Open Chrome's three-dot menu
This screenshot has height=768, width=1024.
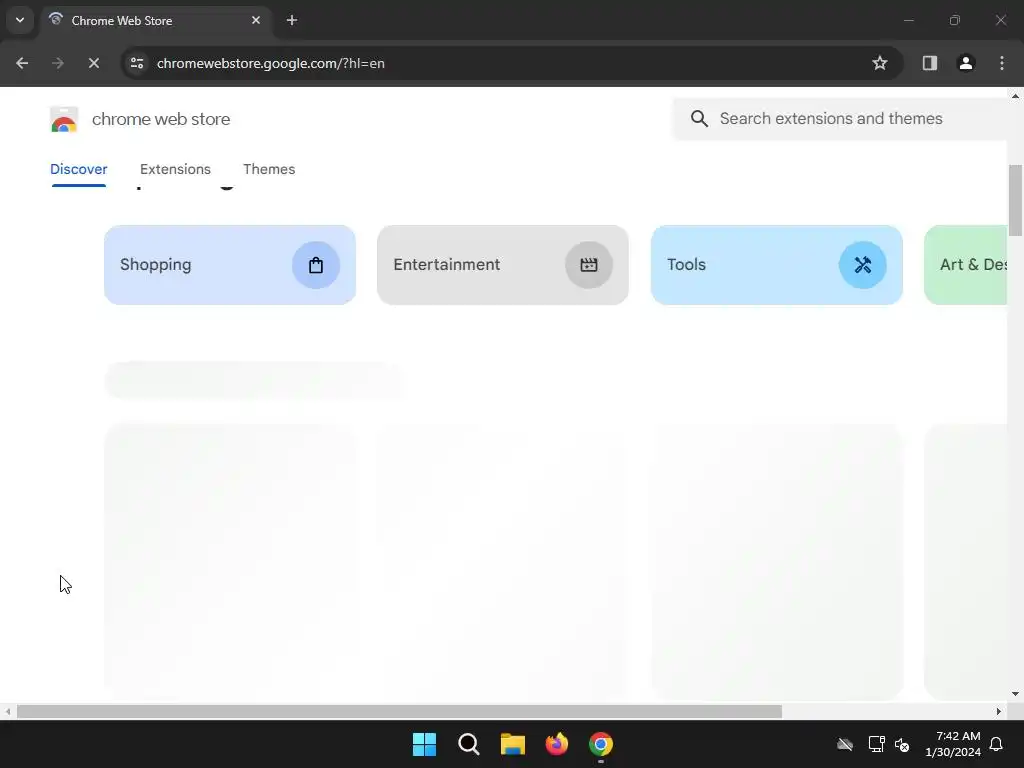pyautogui.click(x=1002, y=63)
